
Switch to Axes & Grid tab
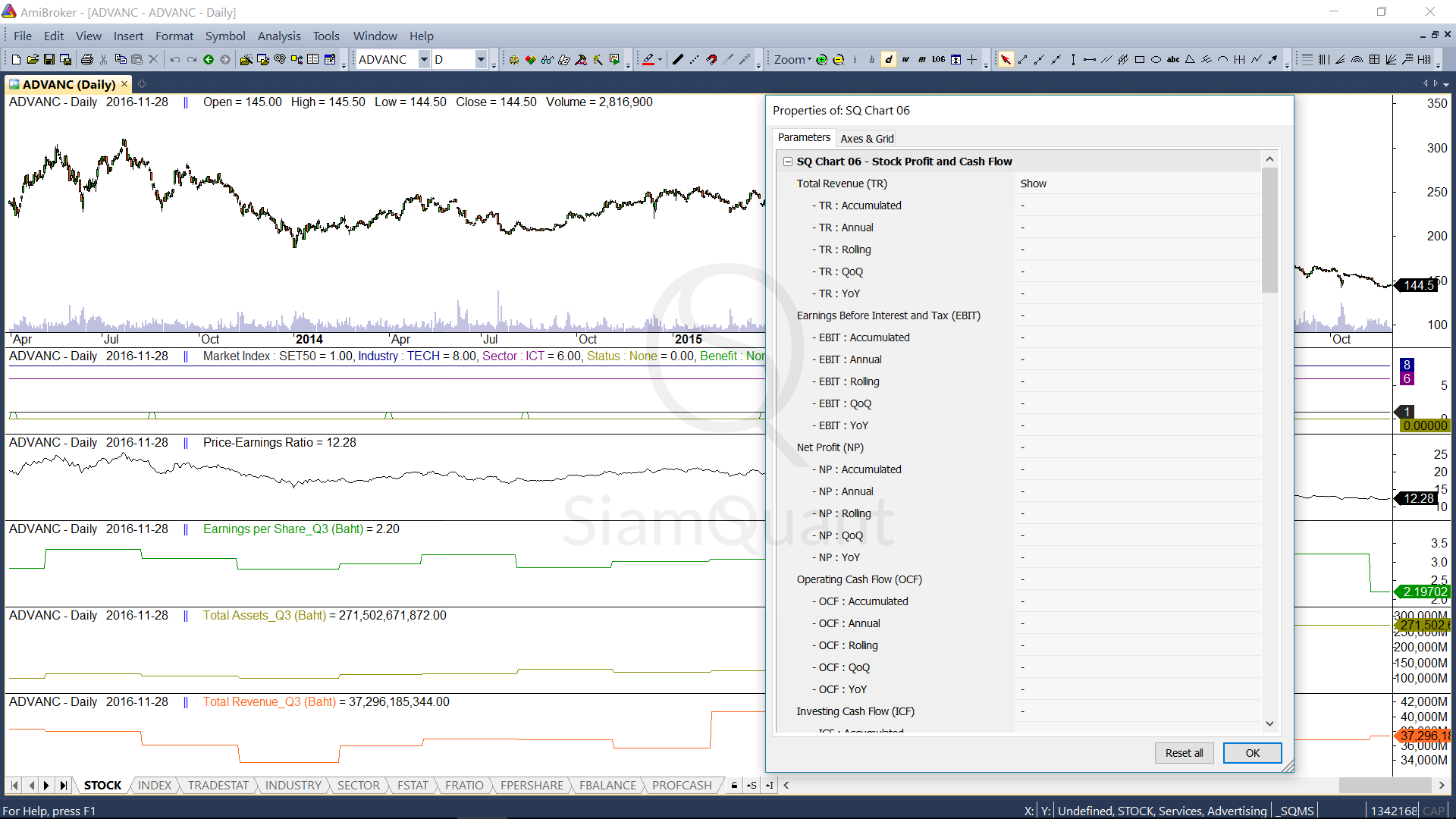click(867, 138)
